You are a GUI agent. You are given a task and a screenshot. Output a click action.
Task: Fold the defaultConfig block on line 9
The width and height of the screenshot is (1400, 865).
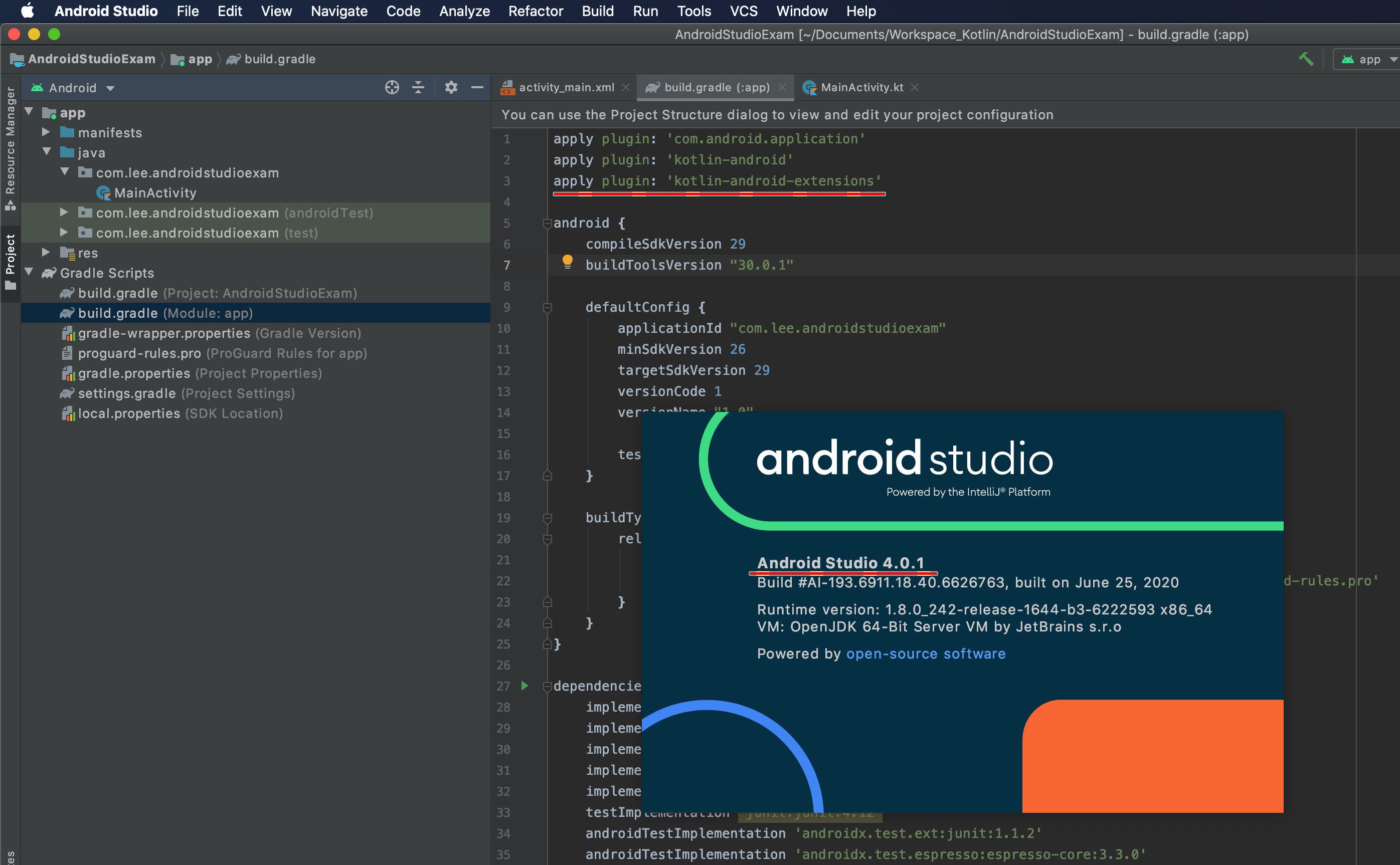(x=547, y=308)
